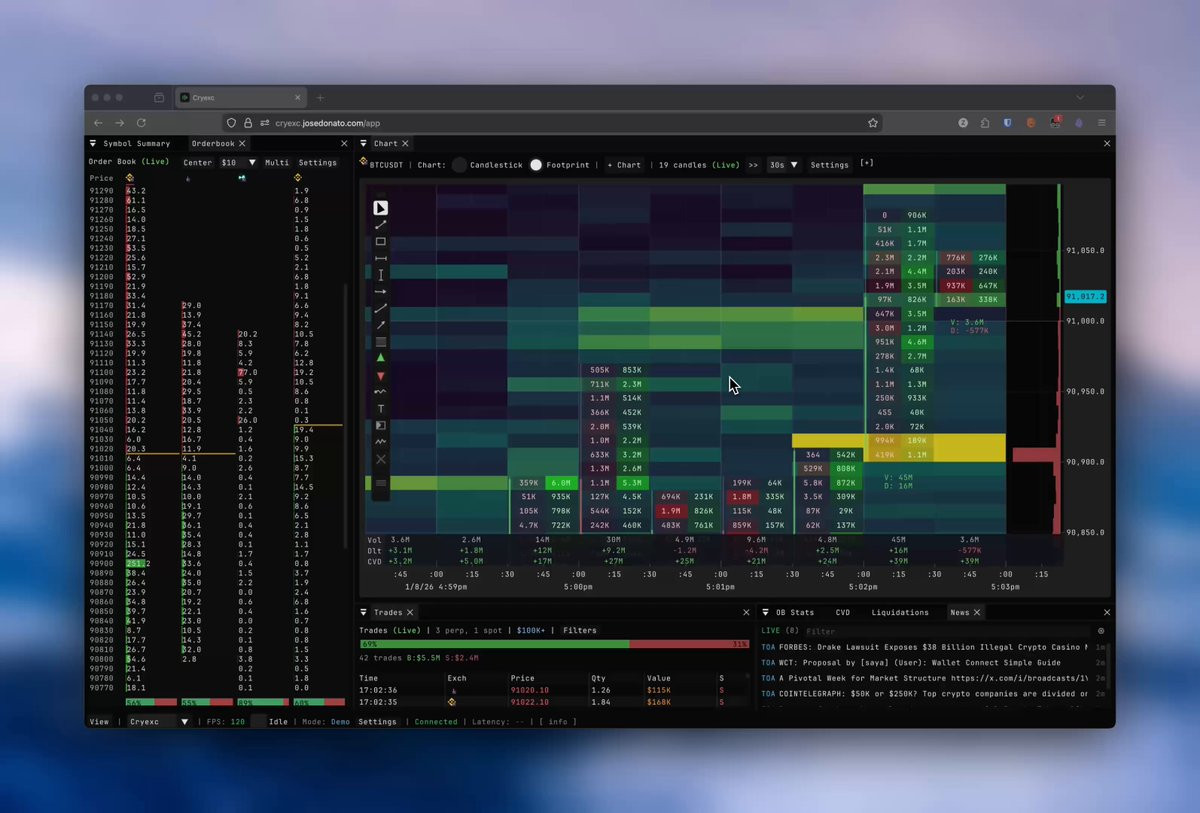Select the text T tool
1200x813 pixels.
pyautogui.click(x=381, y=409)
